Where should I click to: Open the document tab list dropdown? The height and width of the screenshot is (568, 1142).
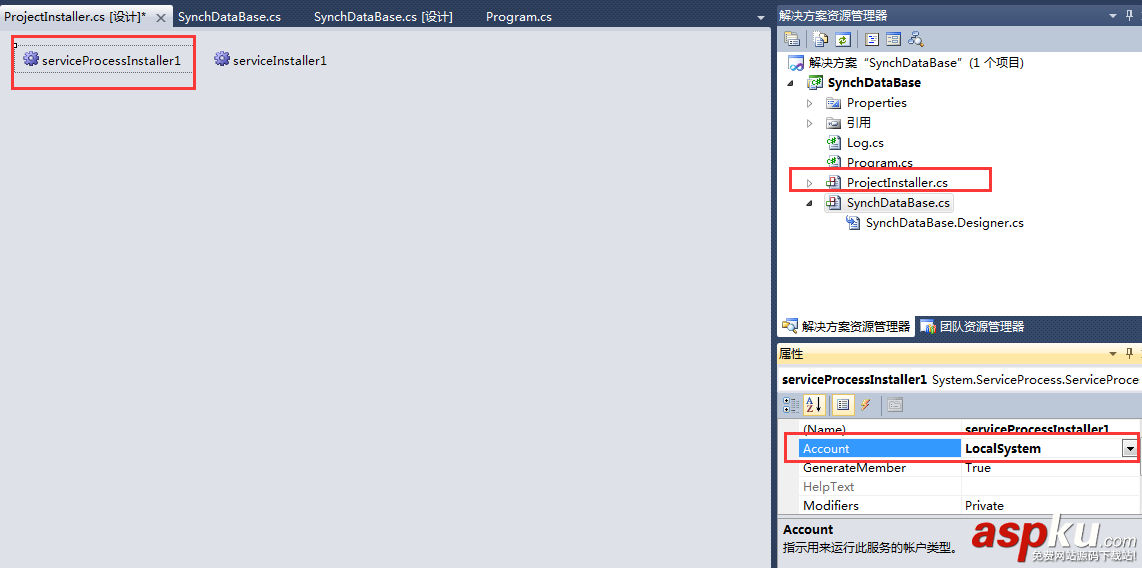coord(761,17)
